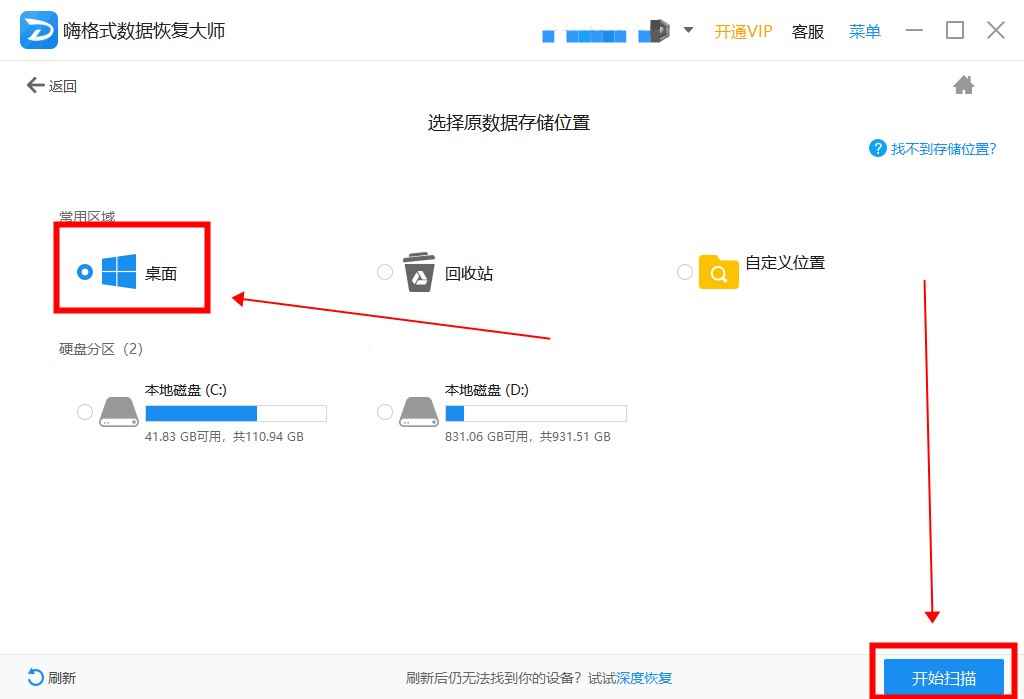1024x699 pixels.
Task: Start scan with 开始扫描 button
Action: click(943, 677)
